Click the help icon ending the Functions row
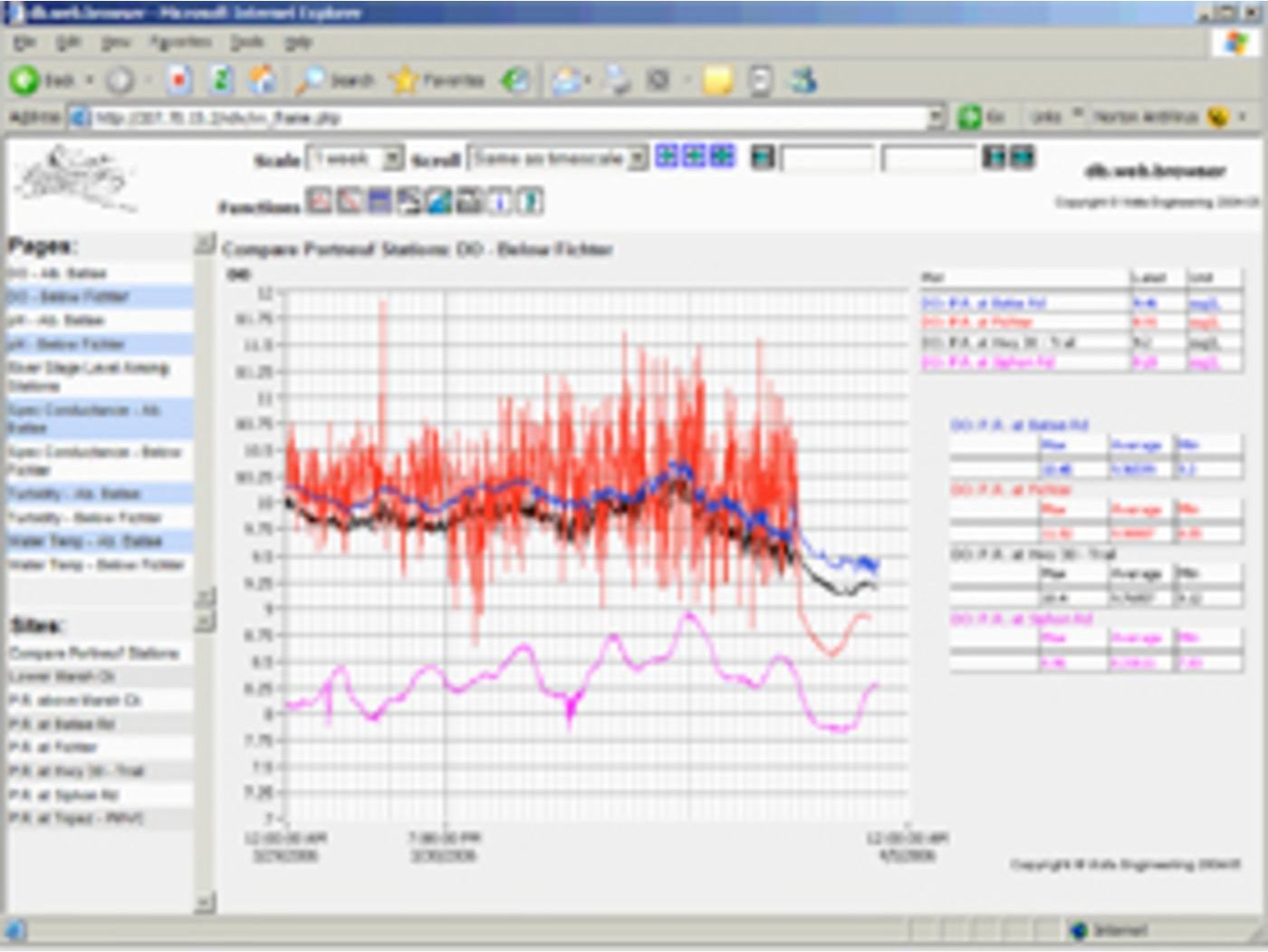This screenshot has height=952, width=1268. click(x=531, y=200)
